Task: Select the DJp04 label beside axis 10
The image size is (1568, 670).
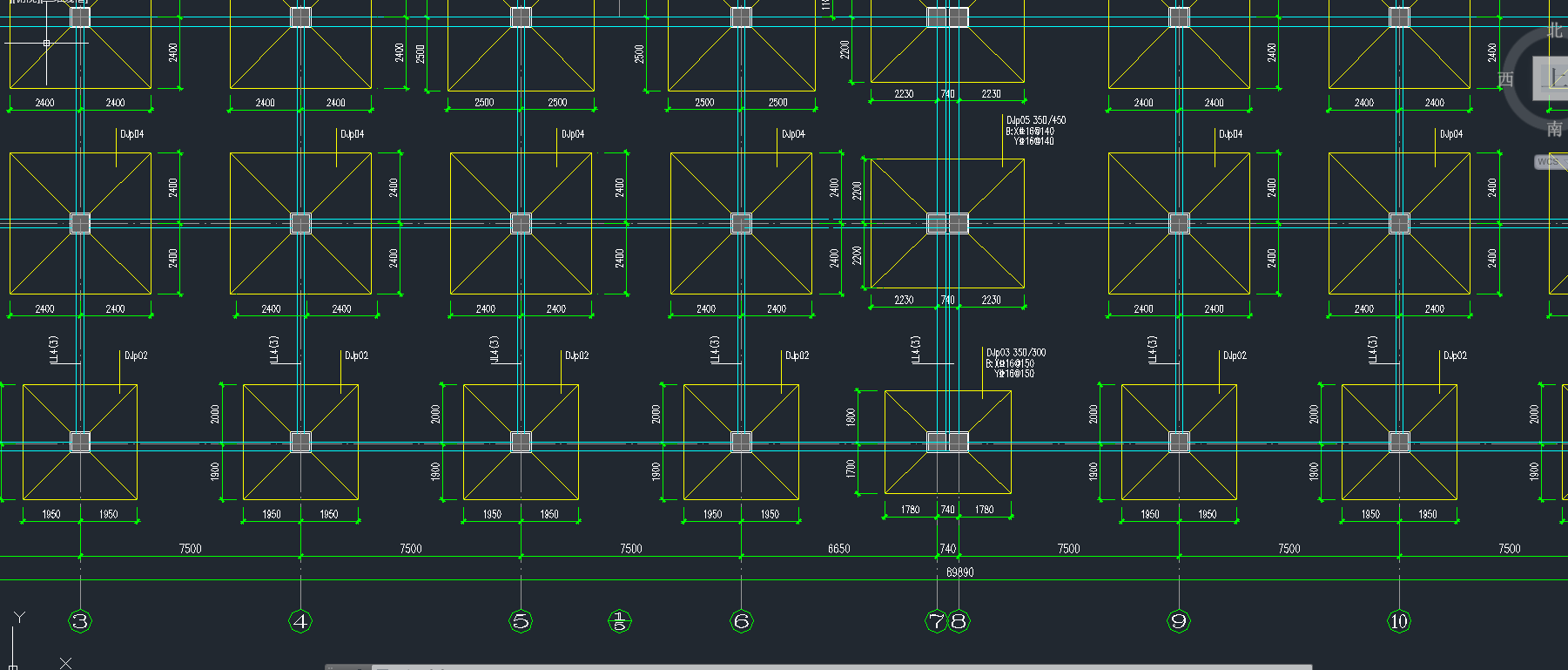Action: point(1451,134)
